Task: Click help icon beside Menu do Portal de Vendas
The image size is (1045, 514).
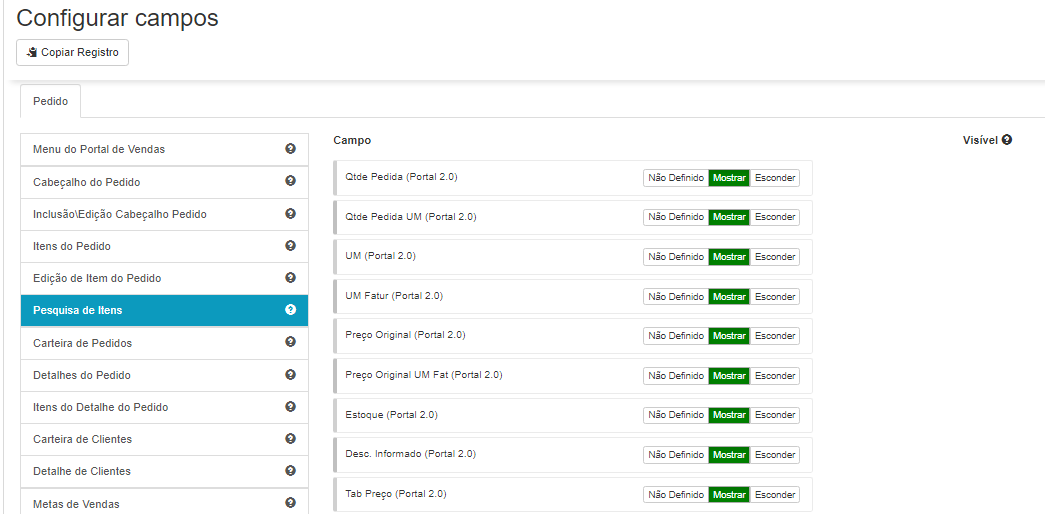Action: 290,149
